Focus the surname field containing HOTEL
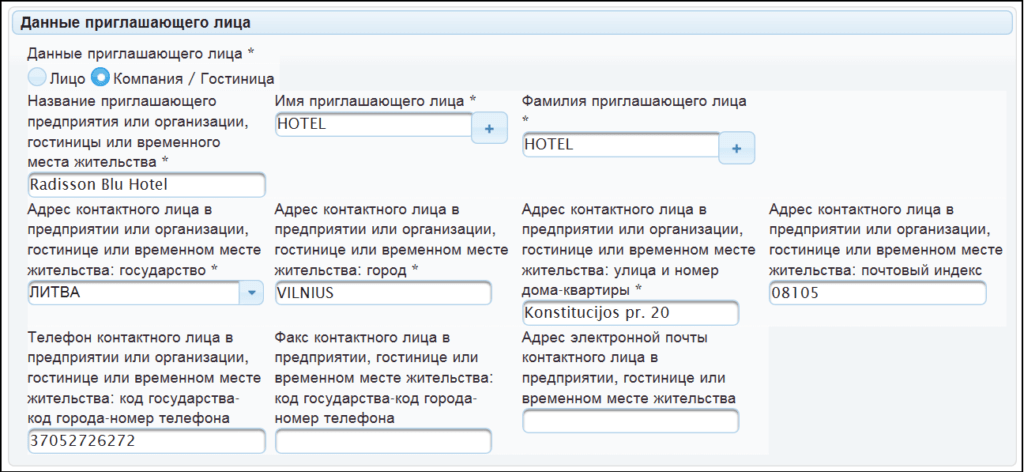This screenshot has width=1024, height=472. click(620, 145)
